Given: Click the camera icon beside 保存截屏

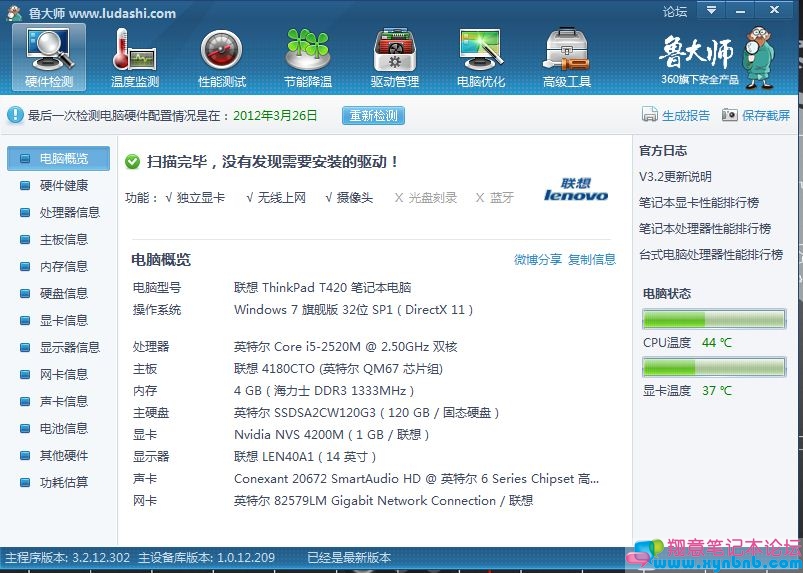Looking at the screenshot, I should coord(730,114).
